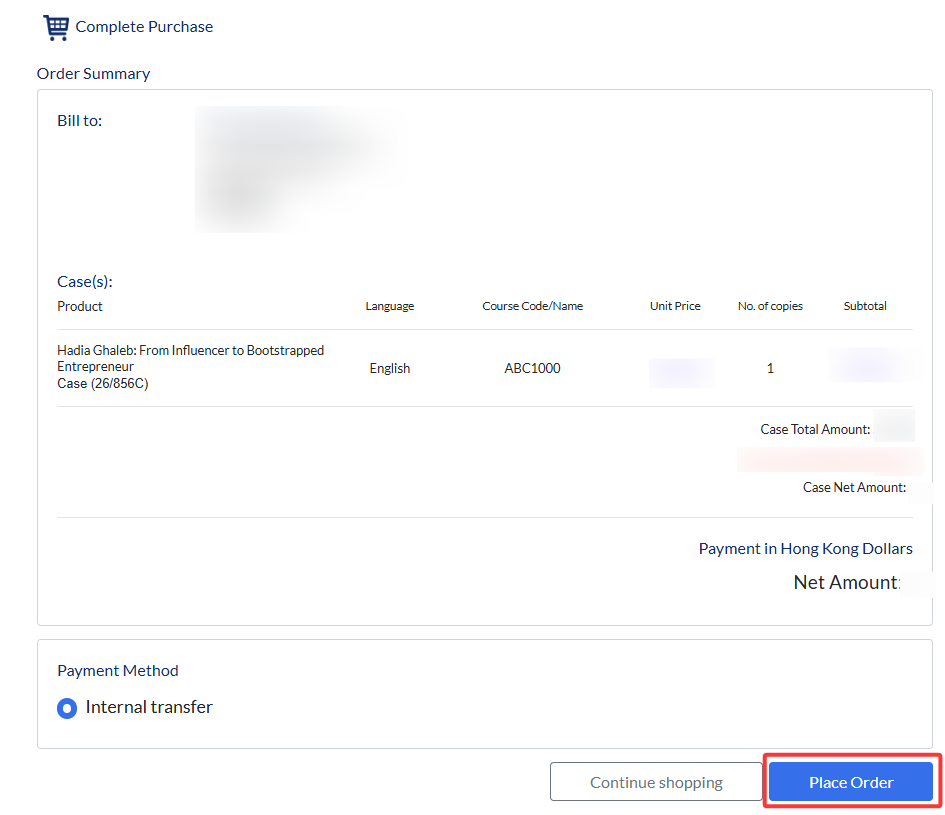The height and width of the screenshot is (815, 945).
Task: Click the ABC1000 course code cell
Action: (x=532, y=368)
